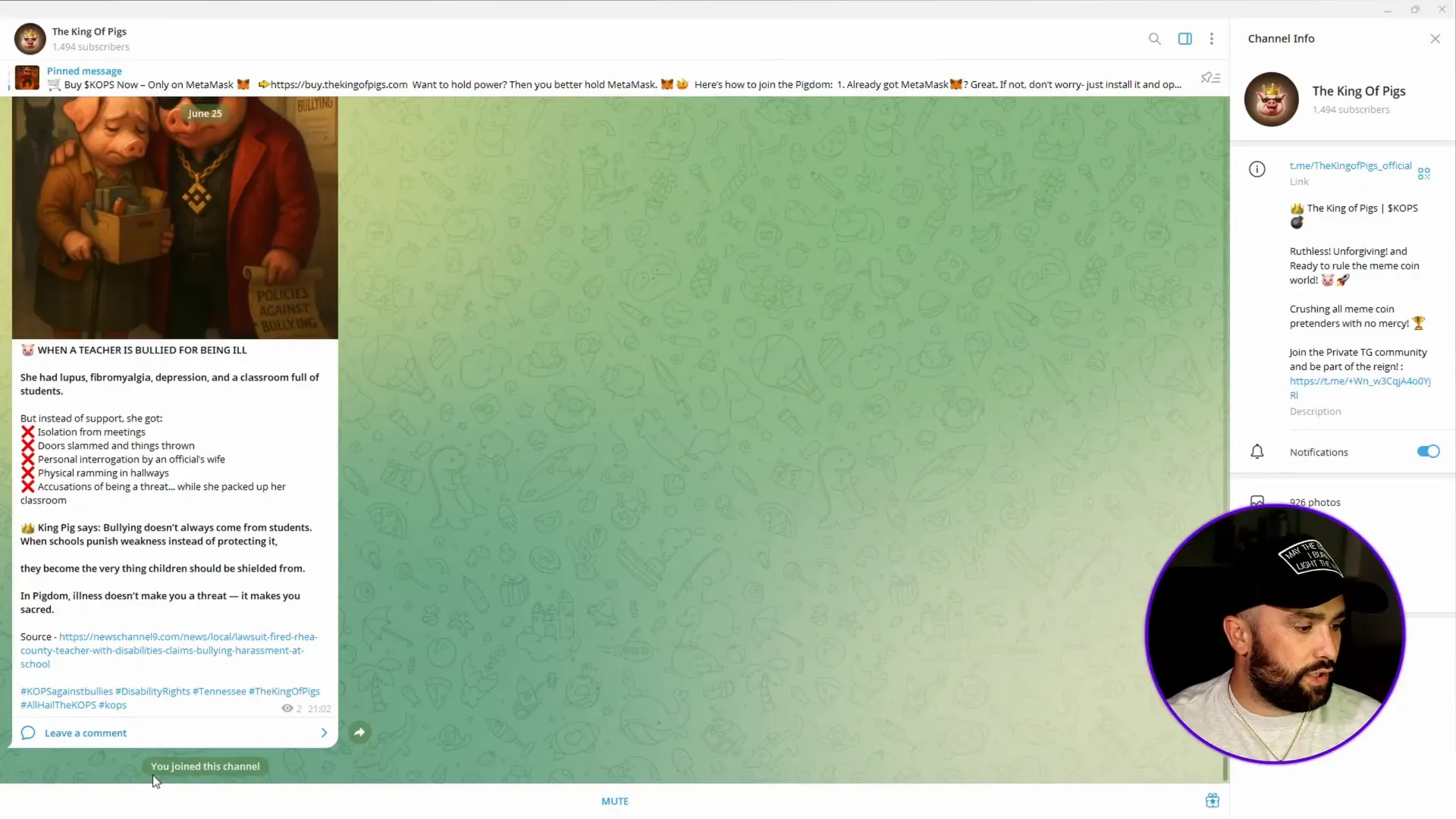Viewport: 1456px width, 819px height.
Task: Open search in The King Of Pigs channel
Action: tap(1154, 39)
